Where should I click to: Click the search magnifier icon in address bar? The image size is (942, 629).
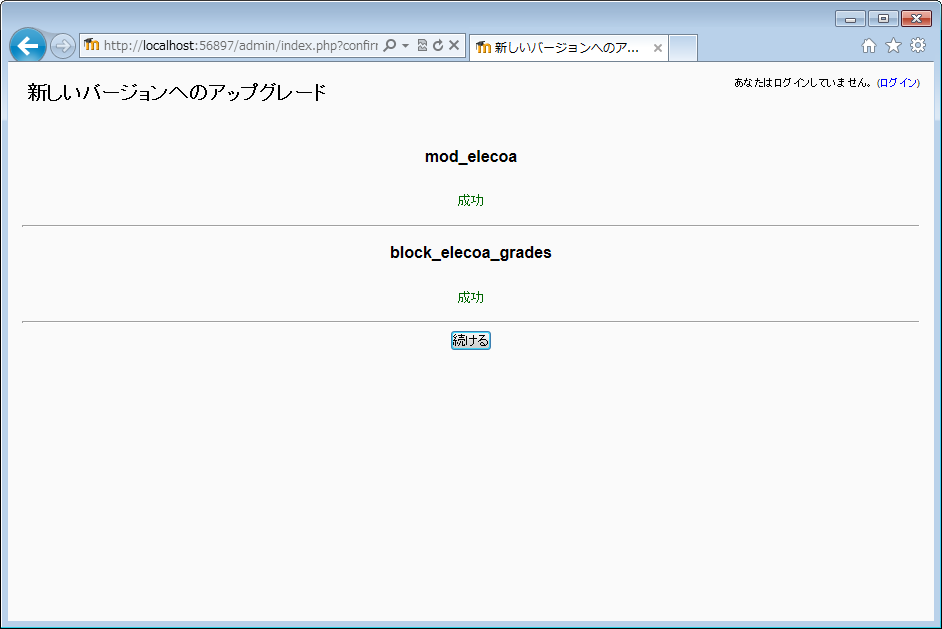(x=390, y=46)
